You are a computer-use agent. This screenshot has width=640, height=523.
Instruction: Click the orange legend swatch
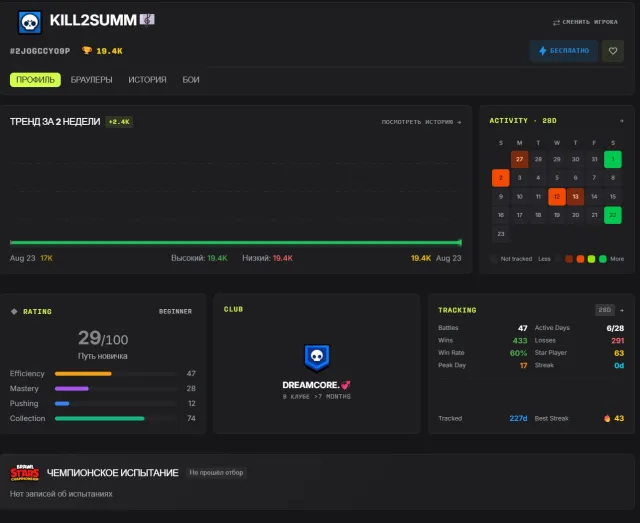pos(580,259)
